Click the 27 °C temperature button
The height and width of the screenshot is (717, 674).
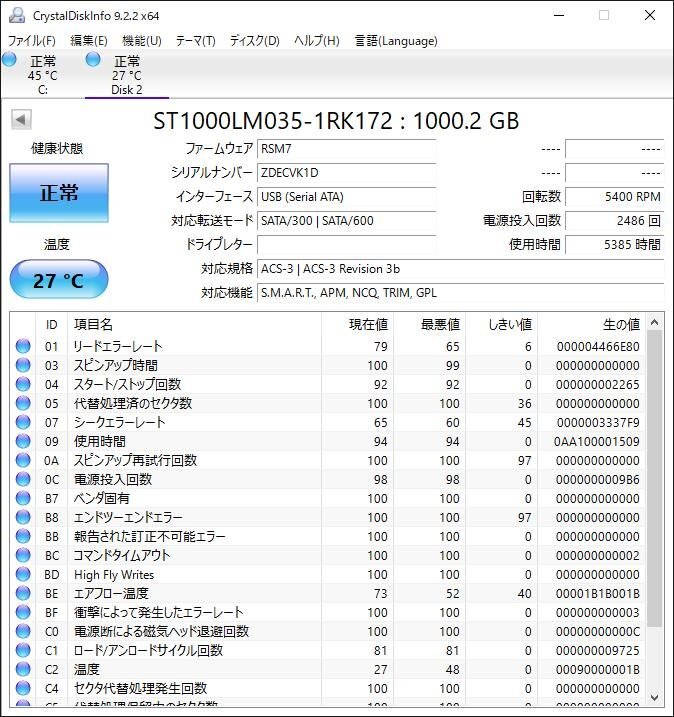pyautogui.click(x=59, y=279)
